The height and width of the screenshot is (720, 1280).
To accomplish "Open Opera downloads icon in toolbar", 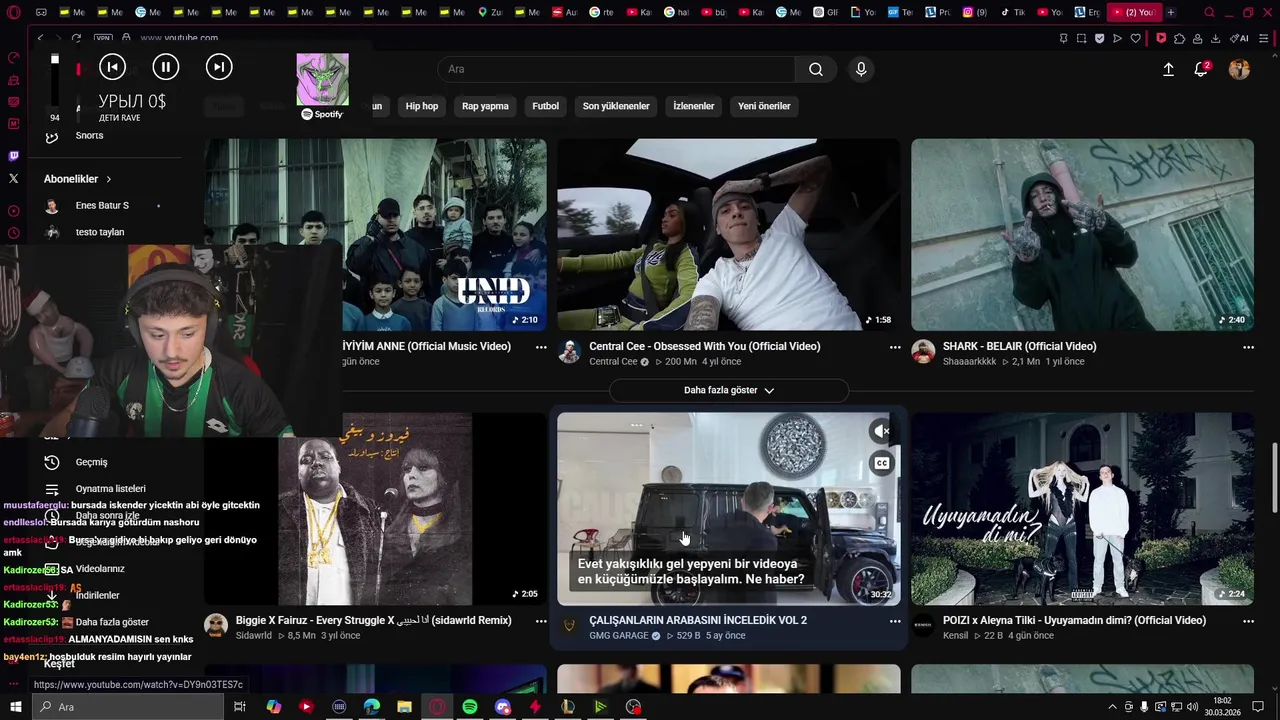I will coord(1215,38).
